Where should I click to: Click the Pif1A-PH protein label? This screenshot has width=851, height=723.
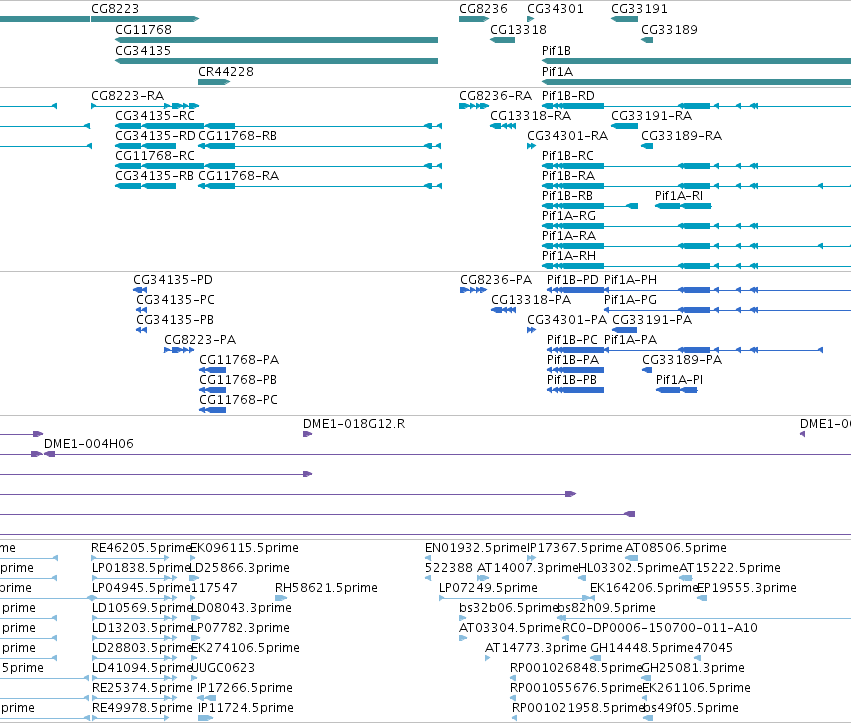point(630,280)
